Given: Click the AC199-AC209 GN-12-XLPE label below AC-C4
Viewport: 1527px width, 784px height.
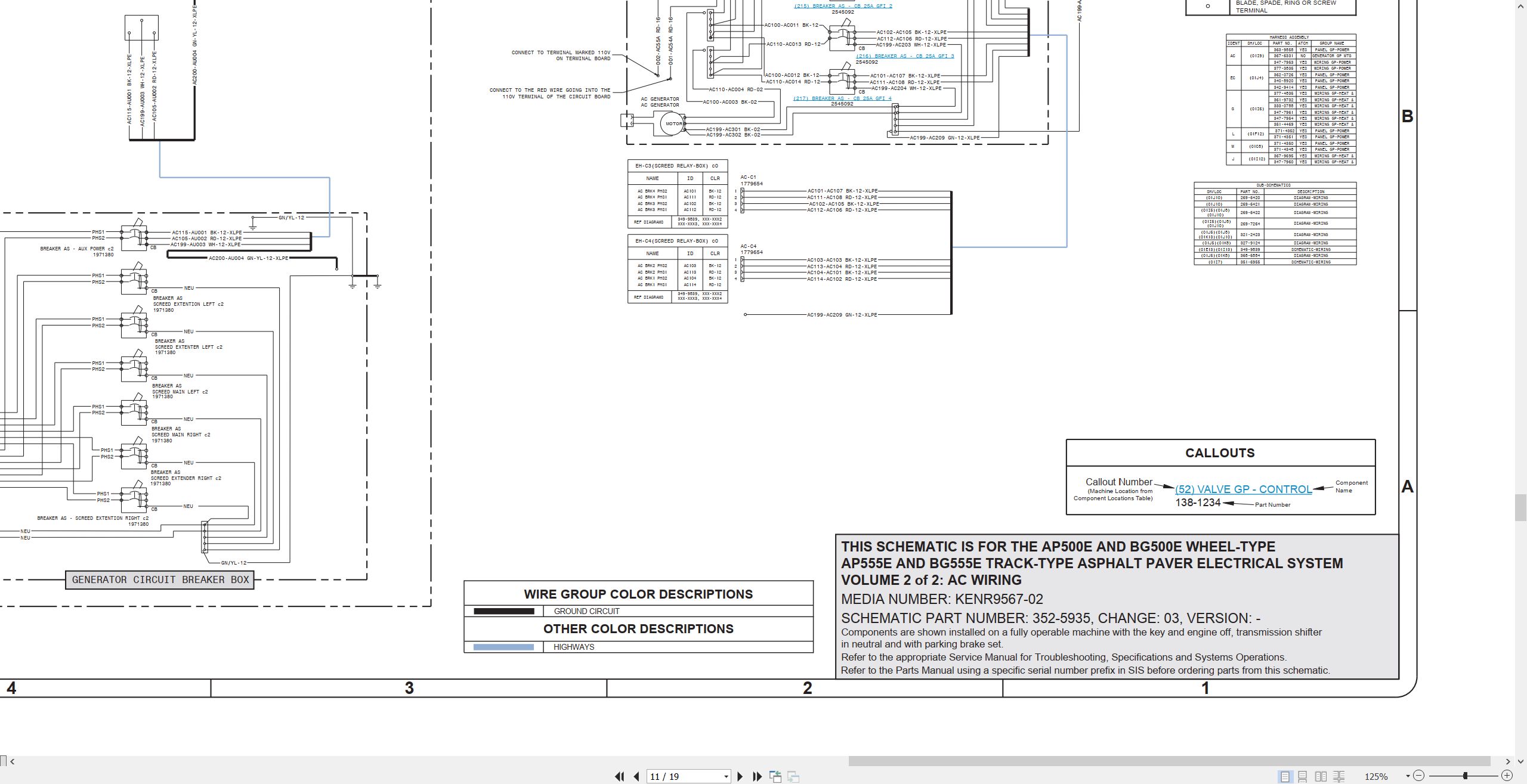Looking at the screenshot, I should click(842, 315).
